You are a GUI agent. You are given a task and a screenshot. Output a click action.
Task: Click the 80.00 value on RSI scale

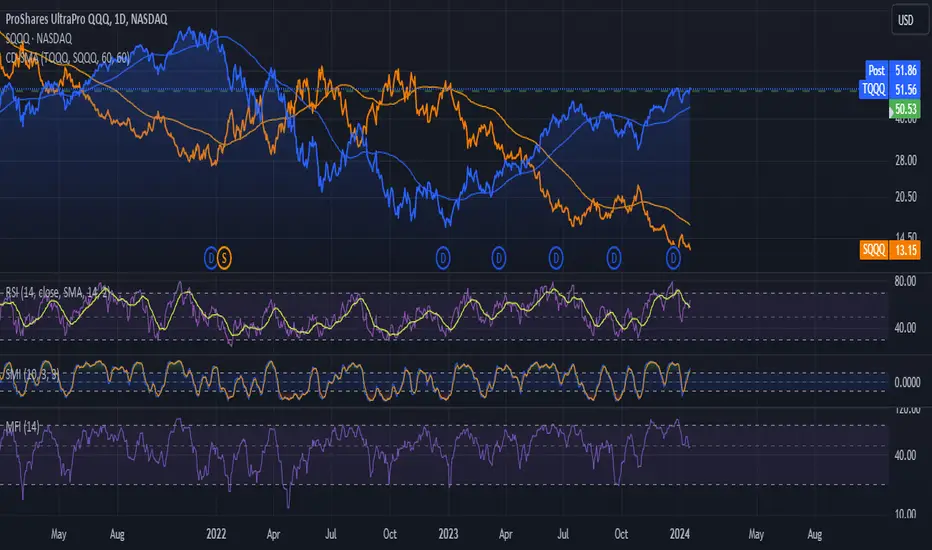[x=905, y=281]
